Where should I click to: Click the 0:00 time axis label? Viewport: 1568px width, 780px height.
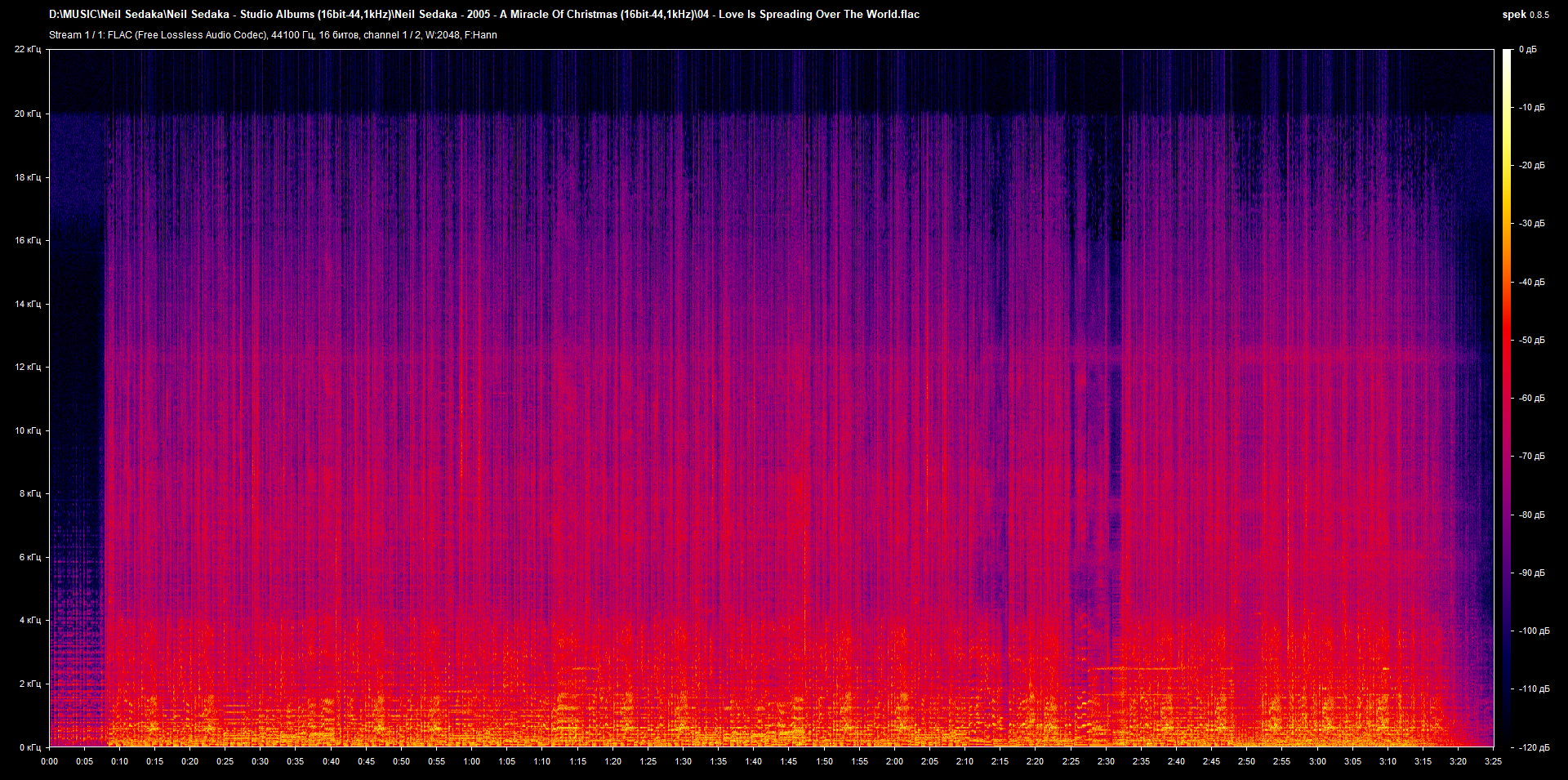point(50,761)
